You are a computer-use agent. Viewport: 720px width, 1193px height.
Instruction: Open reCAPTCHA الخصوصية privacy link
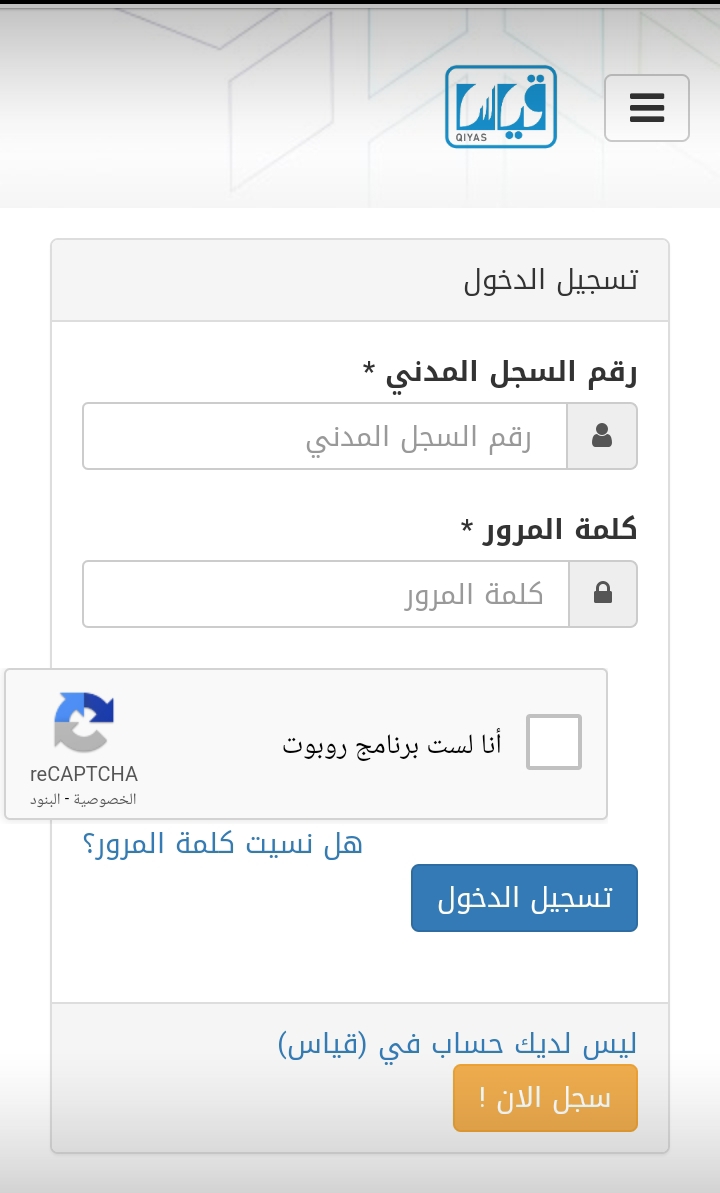106,799
